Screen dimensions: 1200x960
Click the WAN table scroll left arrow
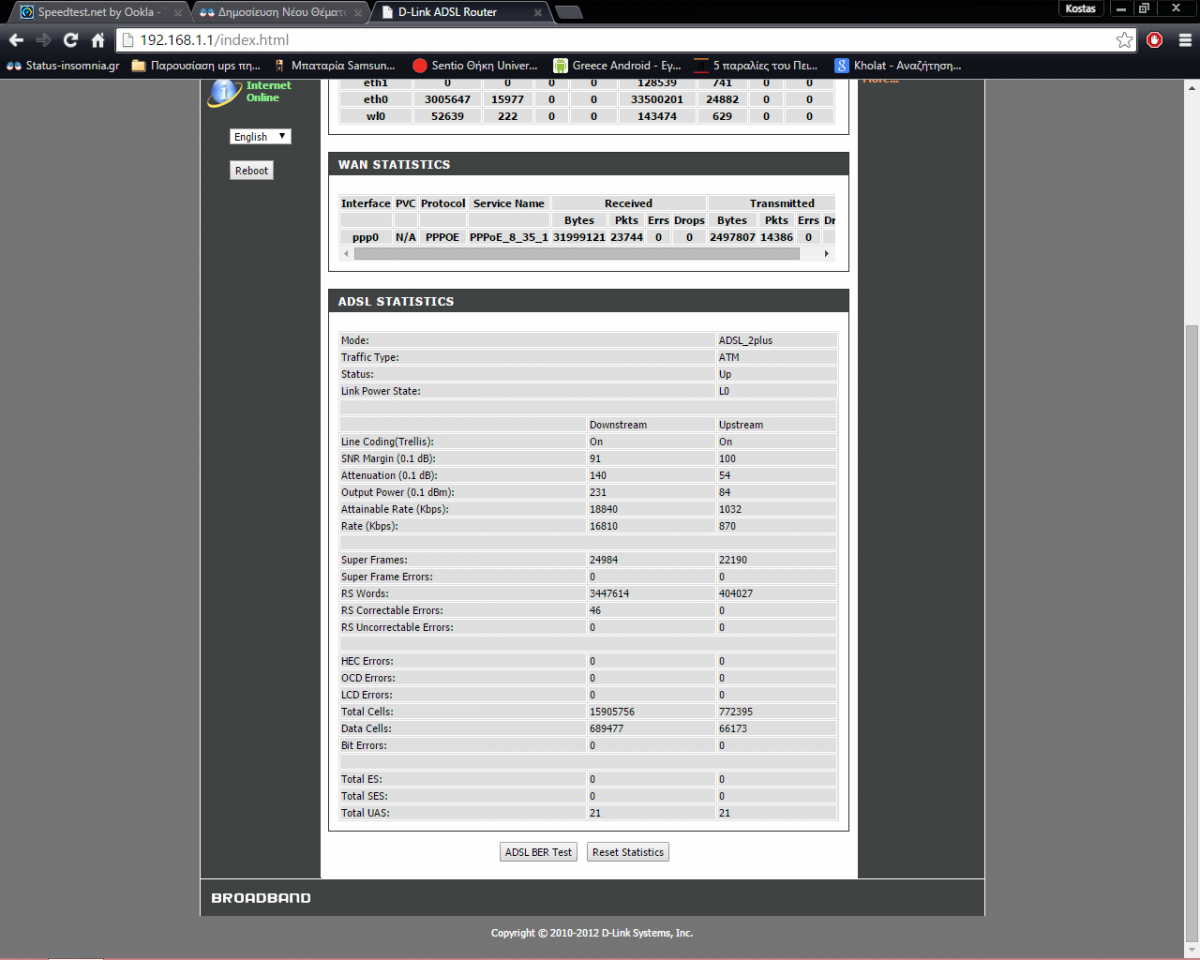click(346, 254)
